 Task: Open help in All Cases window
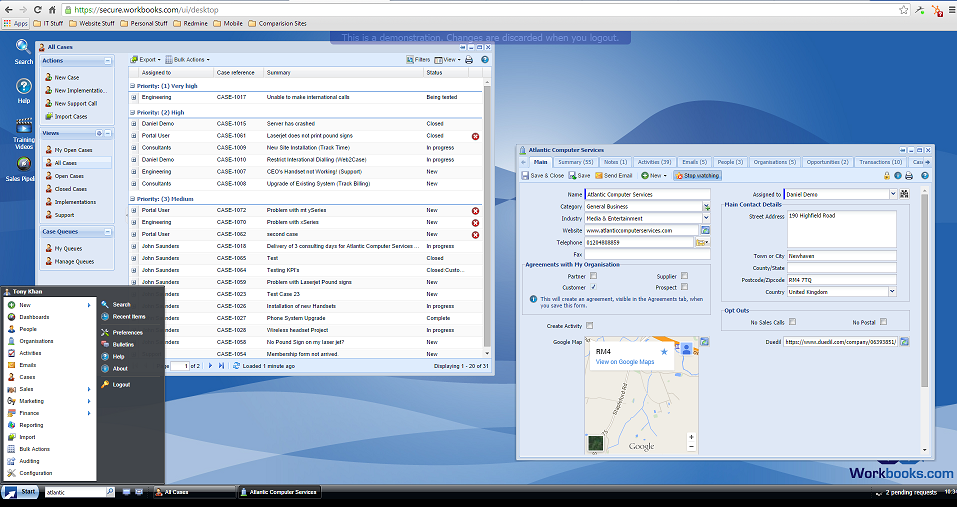point(485,60)
